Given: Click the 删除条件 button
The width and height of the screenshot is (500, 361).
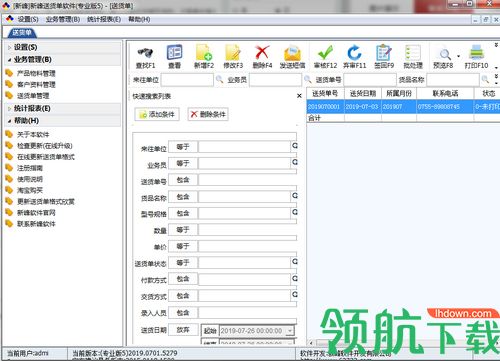Looking at the screenshot, I should point(208,114).
